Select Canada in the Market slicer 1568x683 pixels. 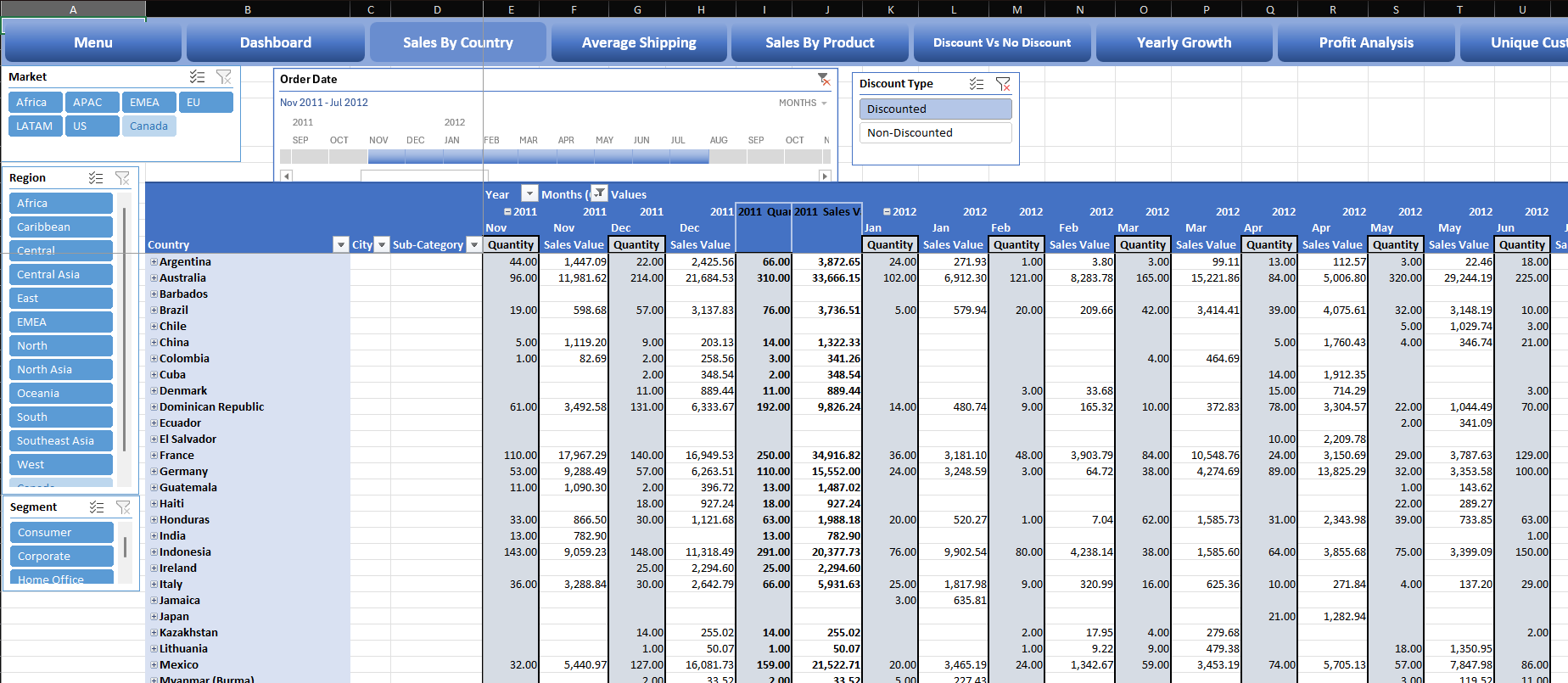148,126
